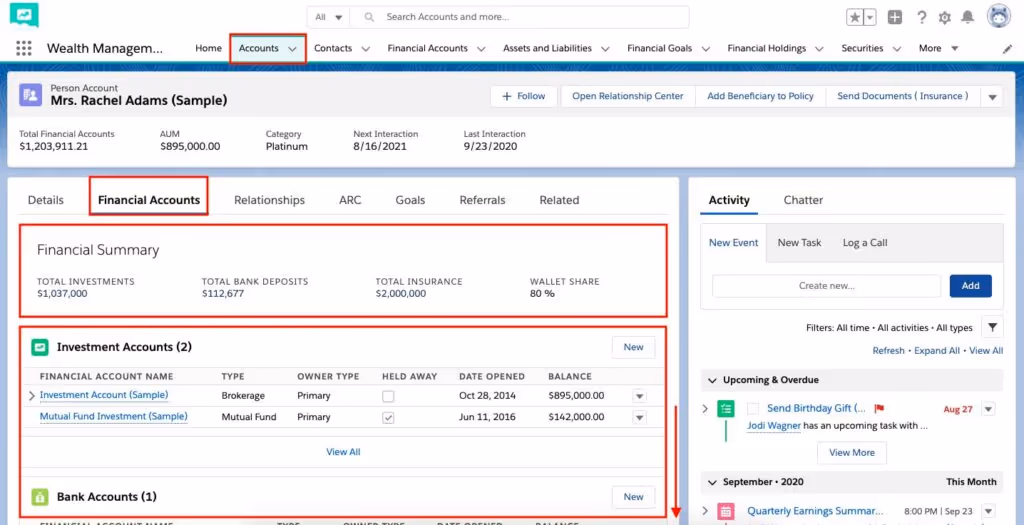
Task: Open row actions for Investment Account (Sample)
Action: coord(639,396)
